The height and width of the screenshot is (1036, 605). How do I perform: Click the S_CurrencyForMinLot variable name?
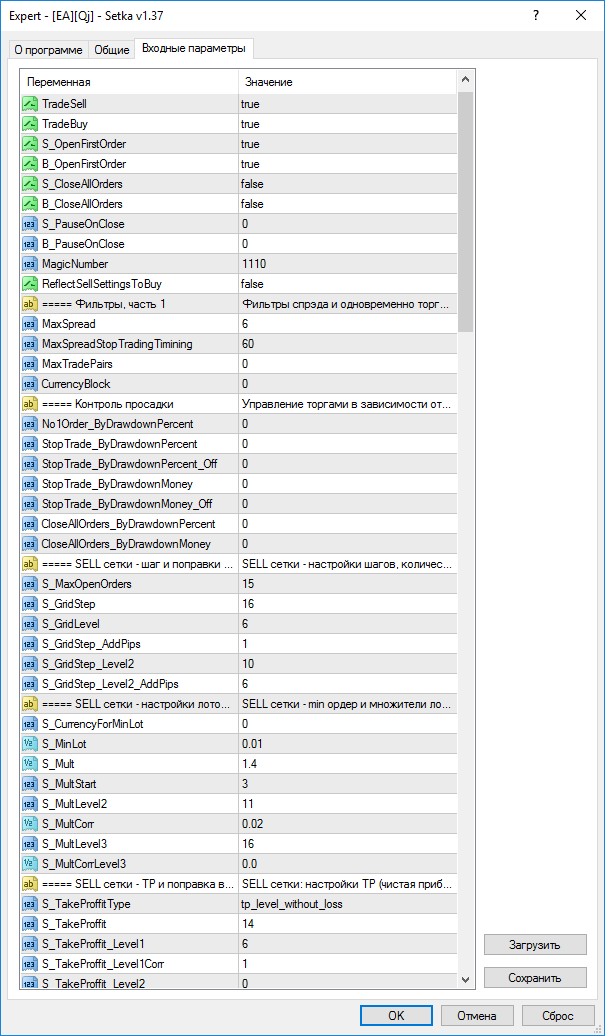click(92, 723)
